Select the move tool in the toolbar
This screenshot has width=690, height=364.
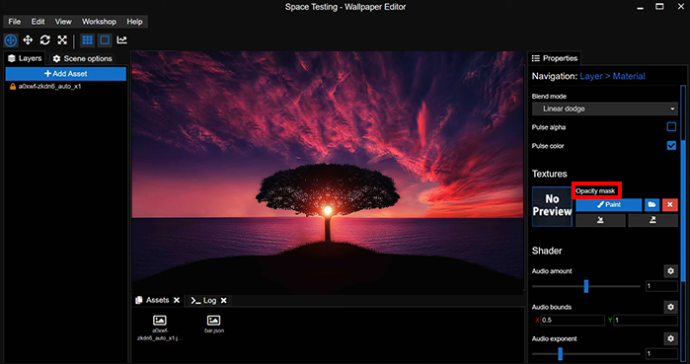click(x=28, y=40)
